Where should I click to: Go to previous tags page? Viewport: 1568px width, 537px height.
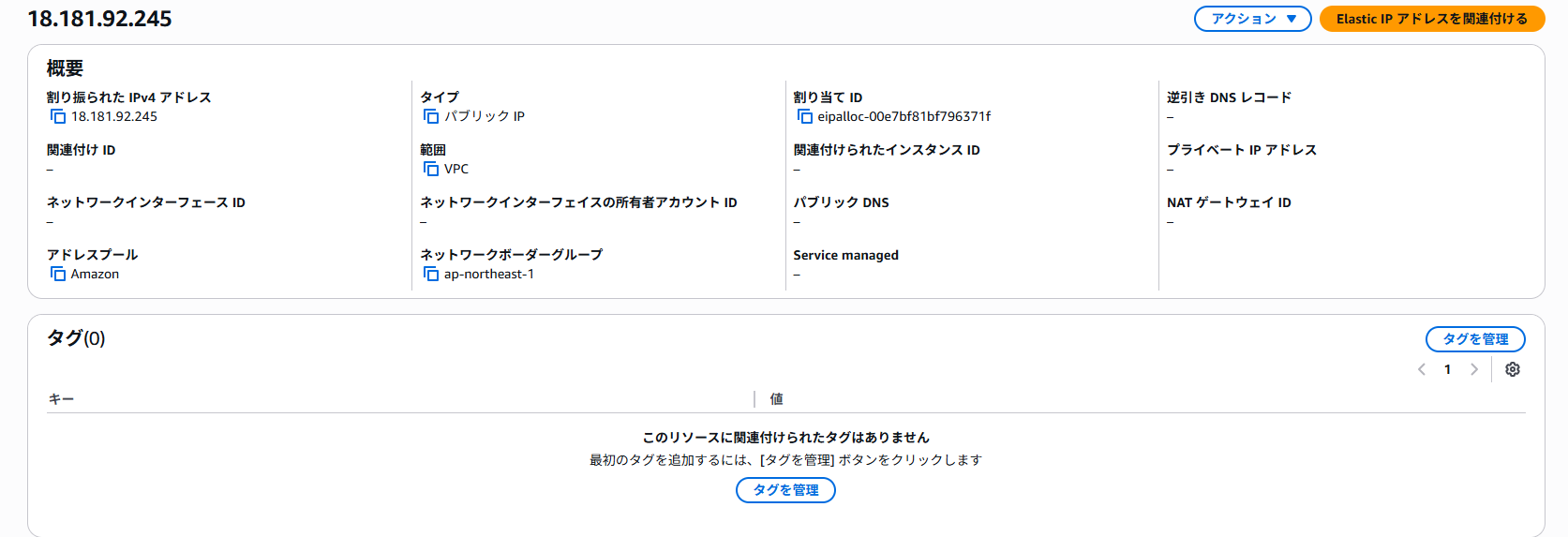(x=1422, y=369)
